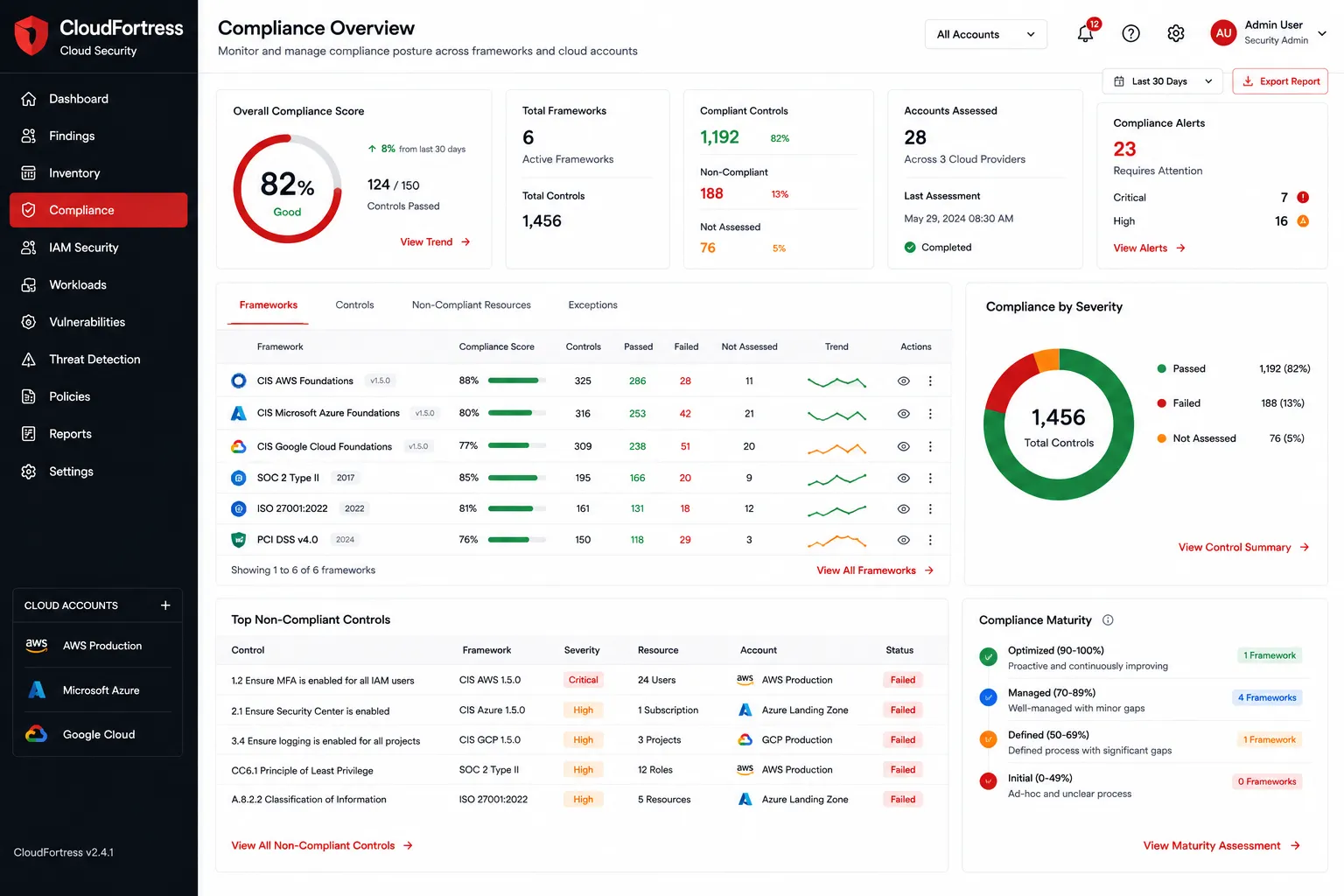1344x896 pixels.
Task: Switch to the Controls tab
Action: tap(354, 305)
